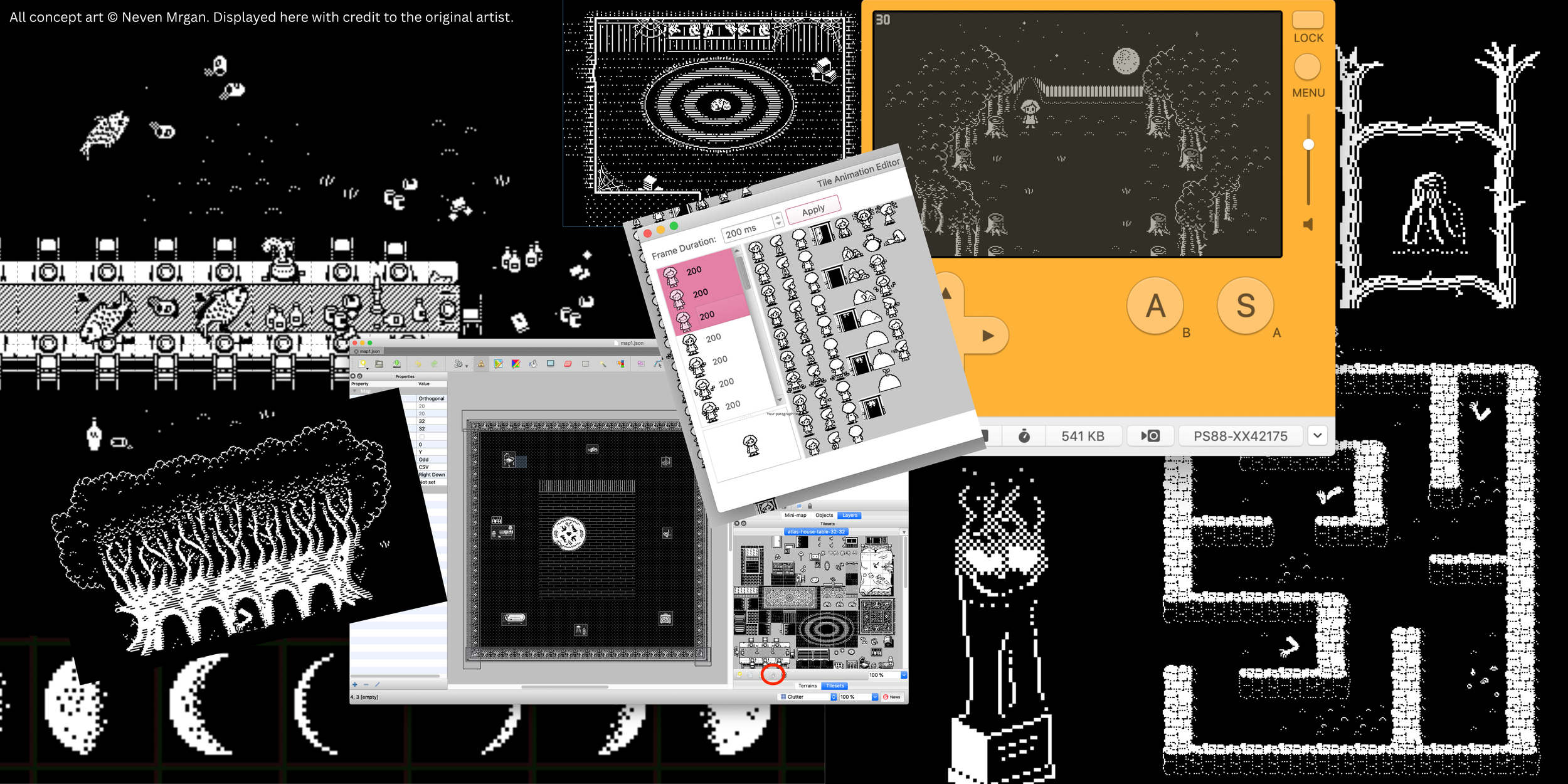Select the Shape Fill blue rectangle tool
1568x784 pixels.
coord(550,364)
